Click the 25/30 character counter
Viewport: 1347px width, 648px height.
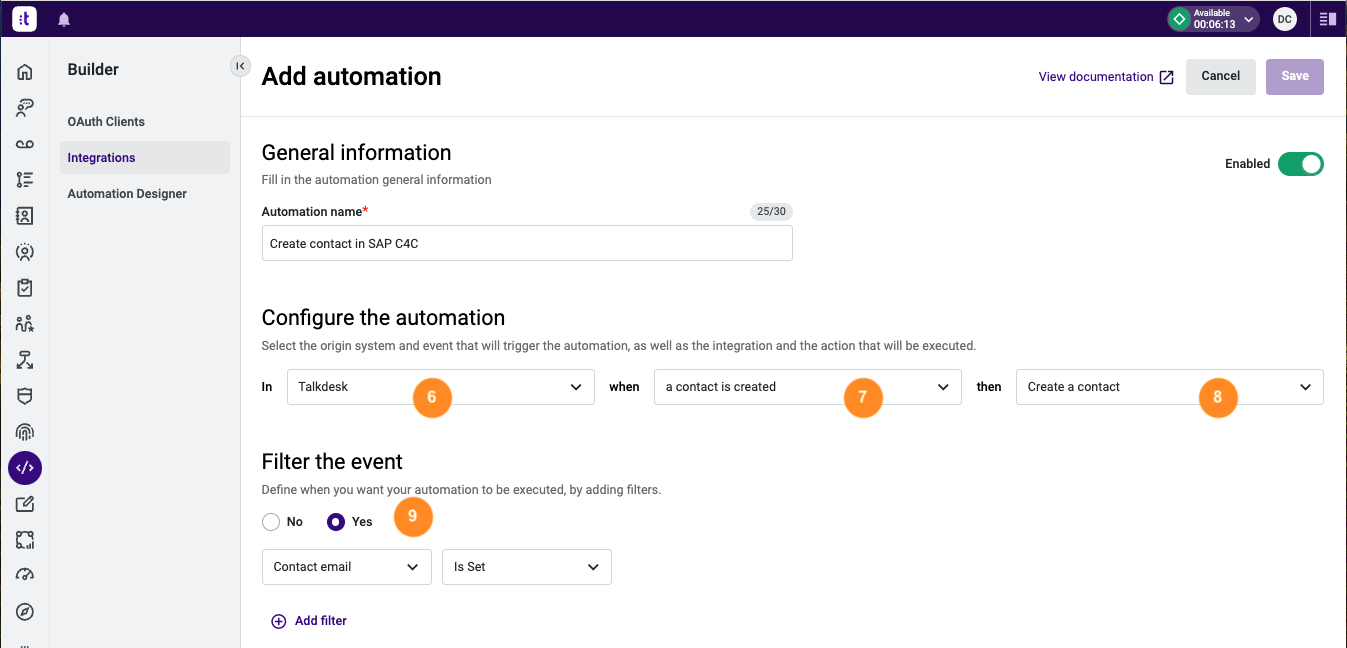coord(771,212)
